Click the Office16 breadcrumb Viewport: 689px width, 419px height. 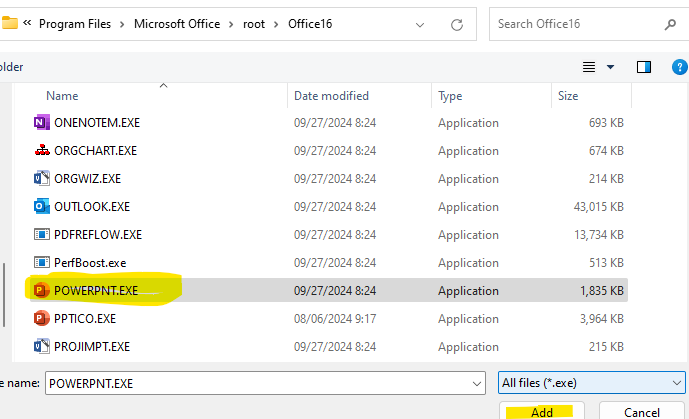[310, 24]
